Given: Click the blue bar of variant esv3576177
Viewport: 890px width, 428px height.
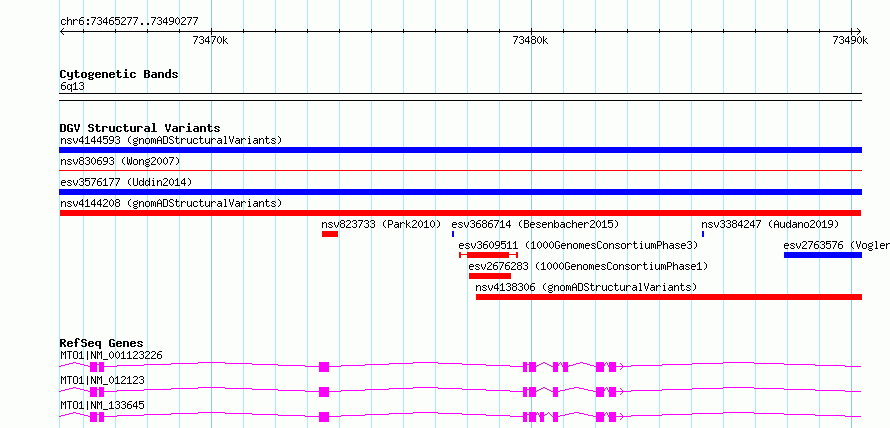Looking at the screenshot, I should click(x=460, y=192).
